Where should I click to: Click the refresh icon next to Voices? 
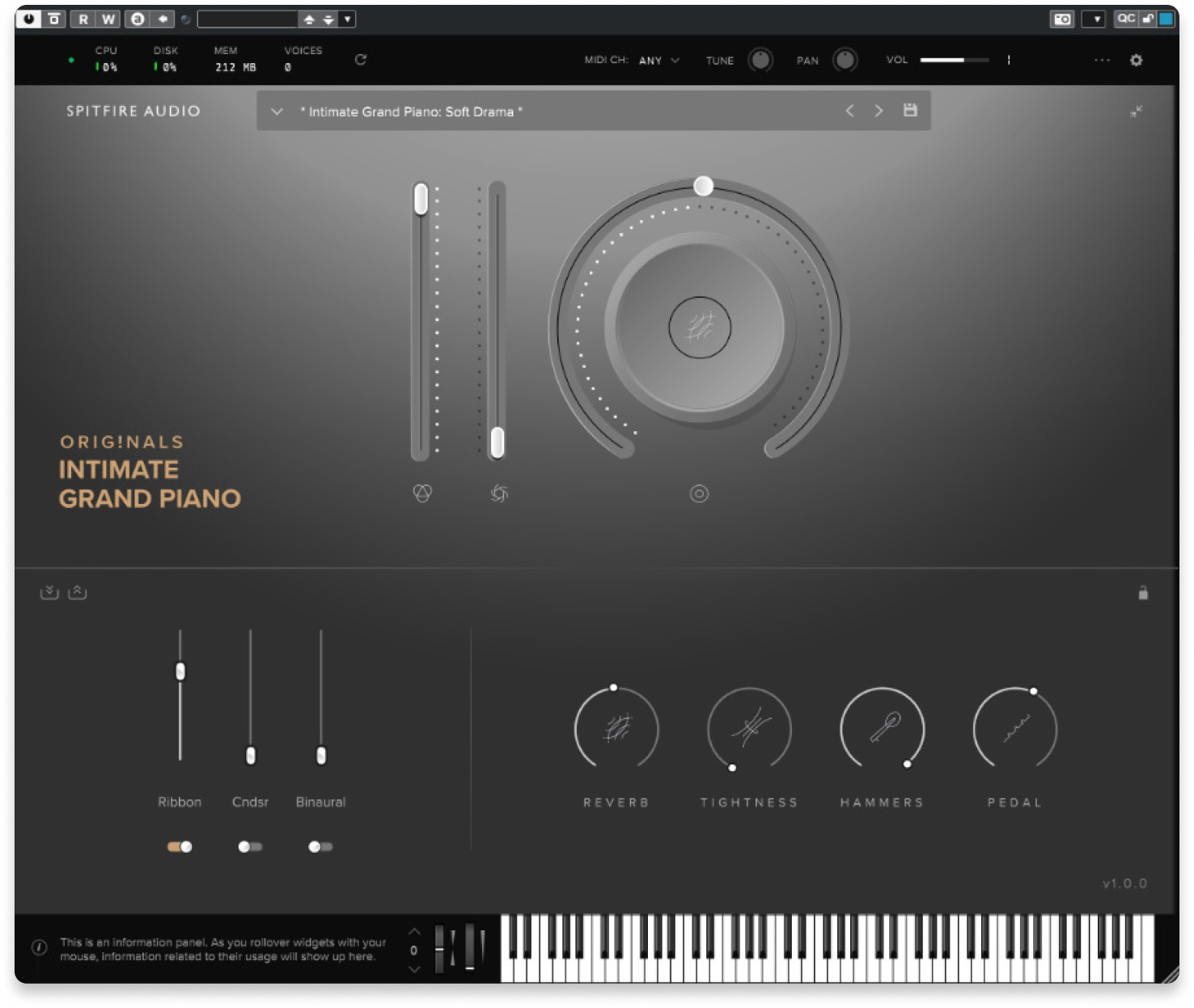point(361,59)
